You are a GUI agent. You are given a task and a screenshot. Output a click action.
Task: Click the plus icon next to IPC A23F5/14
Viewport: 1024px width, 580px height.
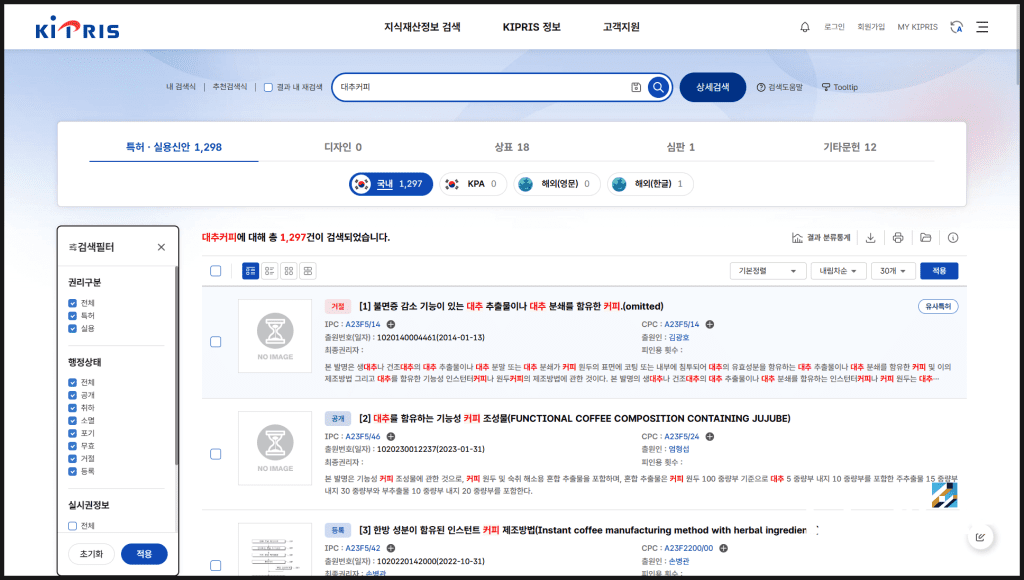[388, 324]
